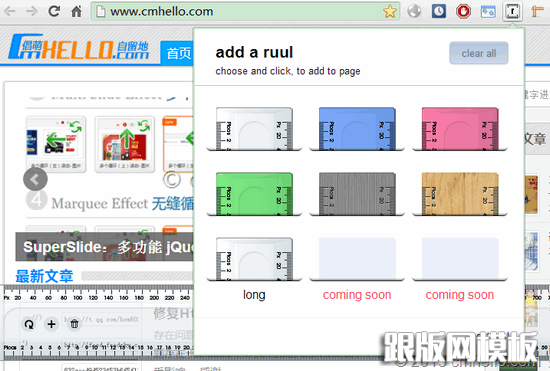Delete ruler with trash icon
Viewport: 550px width, 371px height.
[74, 324]
